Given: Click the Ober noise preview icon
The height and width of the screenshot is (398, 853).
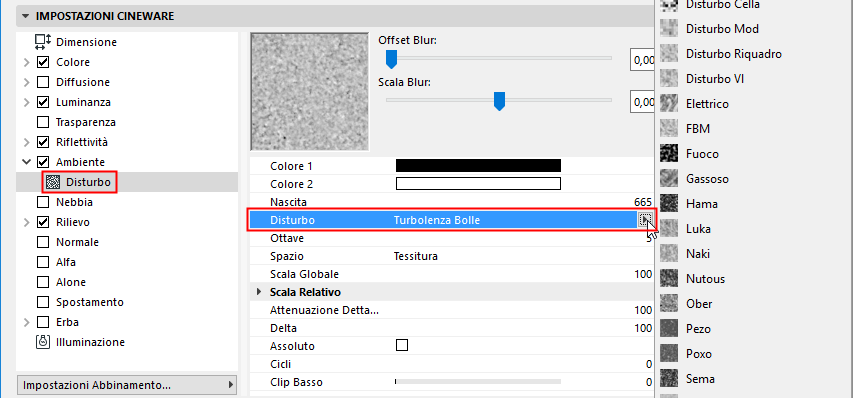Looking at the screenshot, I should click(x=669, y=303).
